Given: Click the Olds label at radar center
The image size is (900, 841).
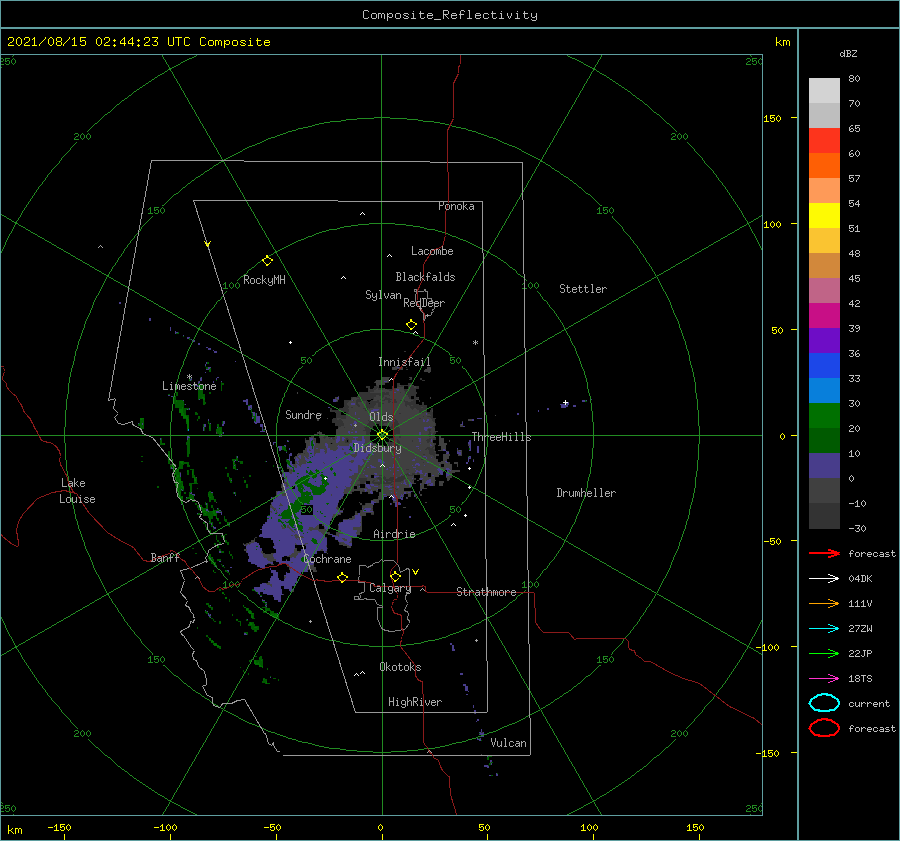Looking at the screenshot, I should tap(381, 417).
